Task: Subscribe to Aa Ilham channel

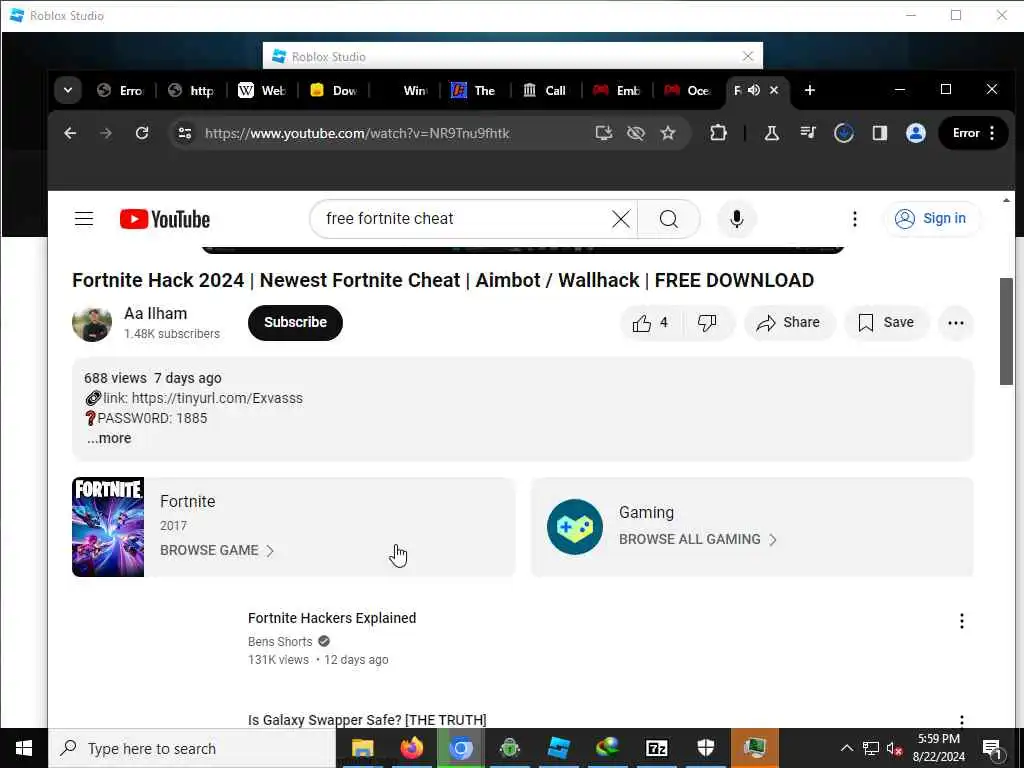Action: [295, 323]
